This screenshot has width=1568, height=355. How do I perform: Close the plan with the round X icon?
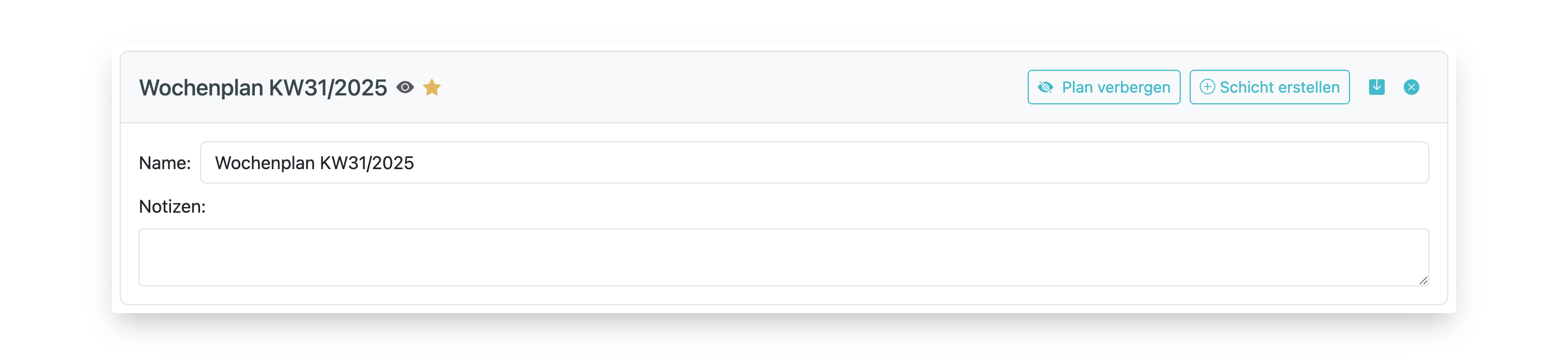(1411, 88)
